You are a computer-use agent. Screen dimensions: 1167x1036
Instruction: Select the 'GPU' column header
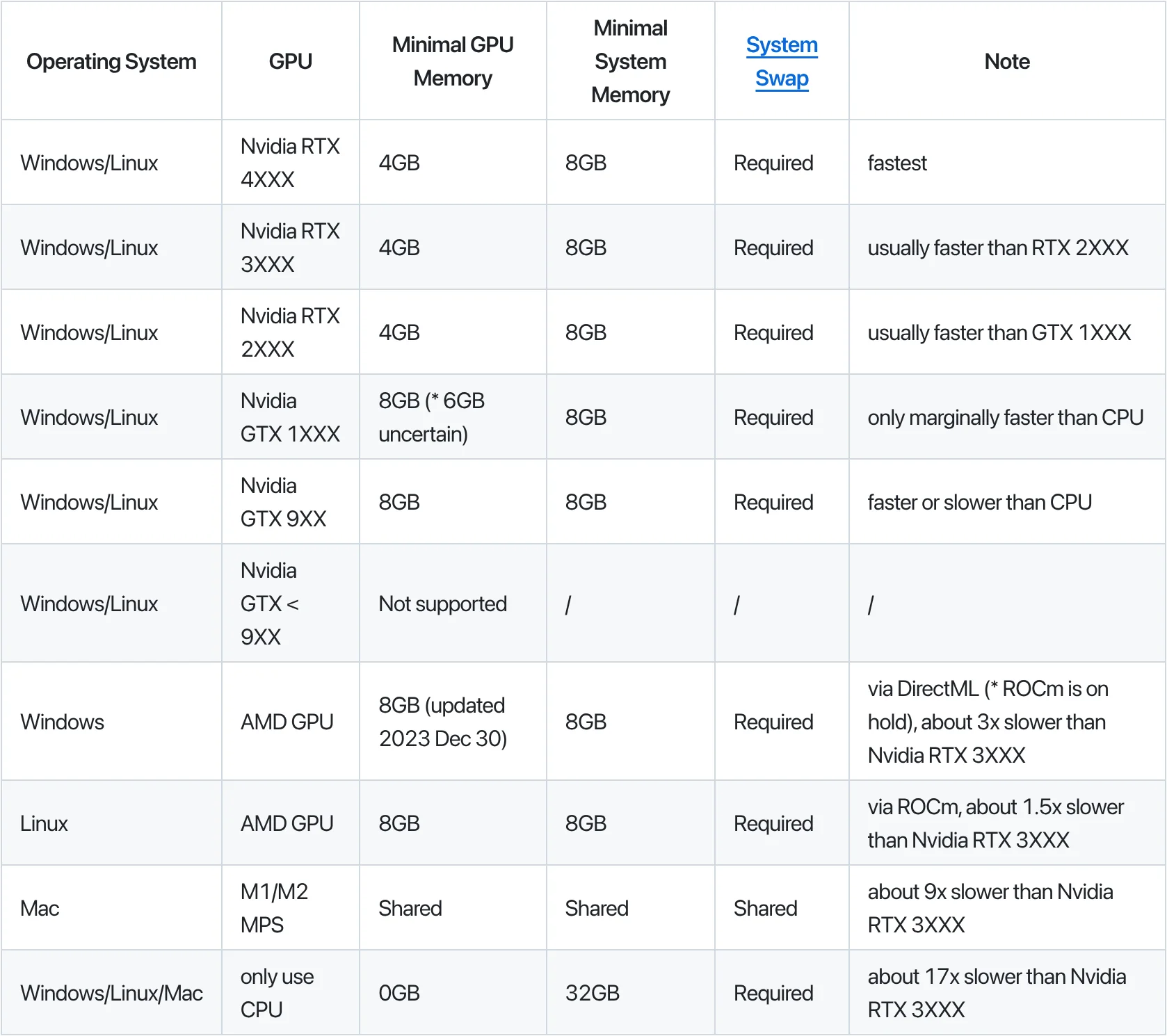click(x=290, y=61)
